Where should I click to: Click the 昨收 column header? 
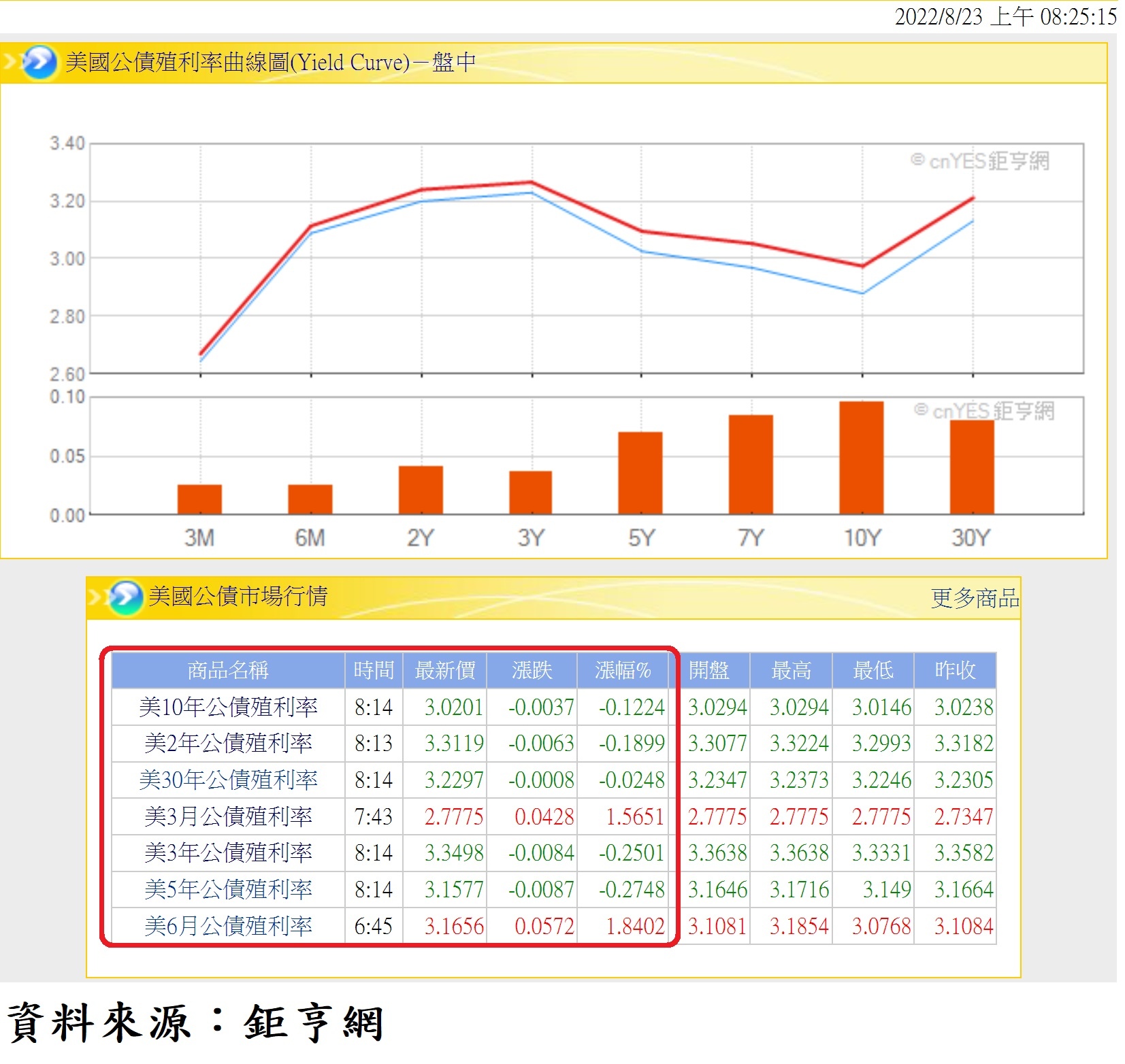[x=955, y=670]
